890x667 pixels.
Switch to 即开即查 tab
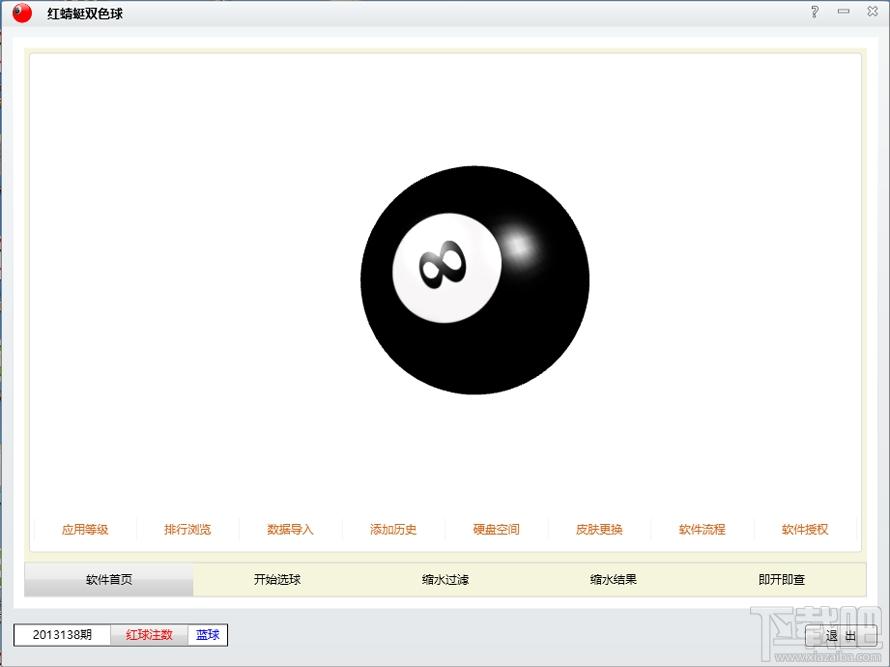[782, 580]
